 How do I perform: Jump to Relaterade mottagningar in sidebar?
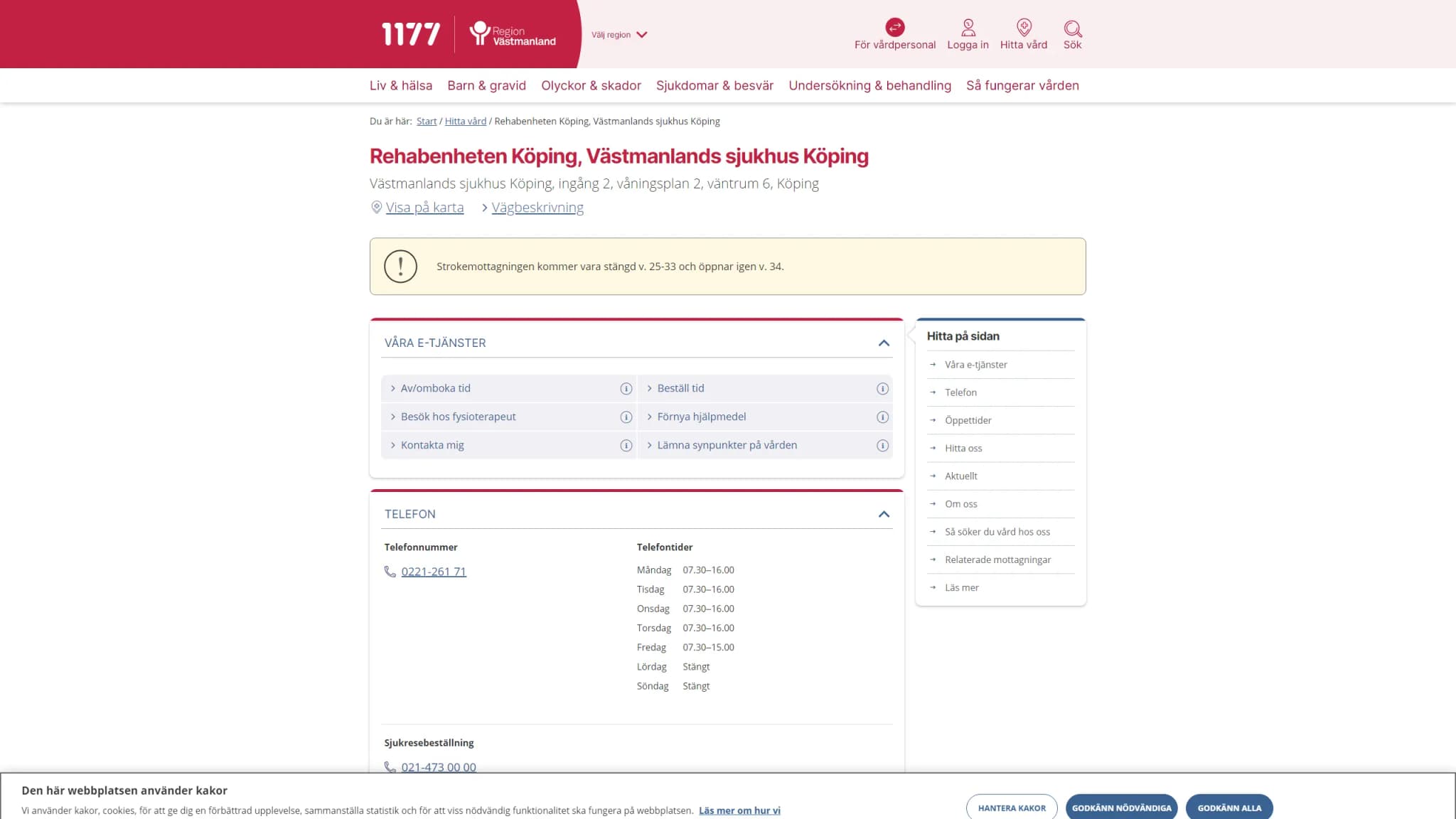[x=997, y=560]
